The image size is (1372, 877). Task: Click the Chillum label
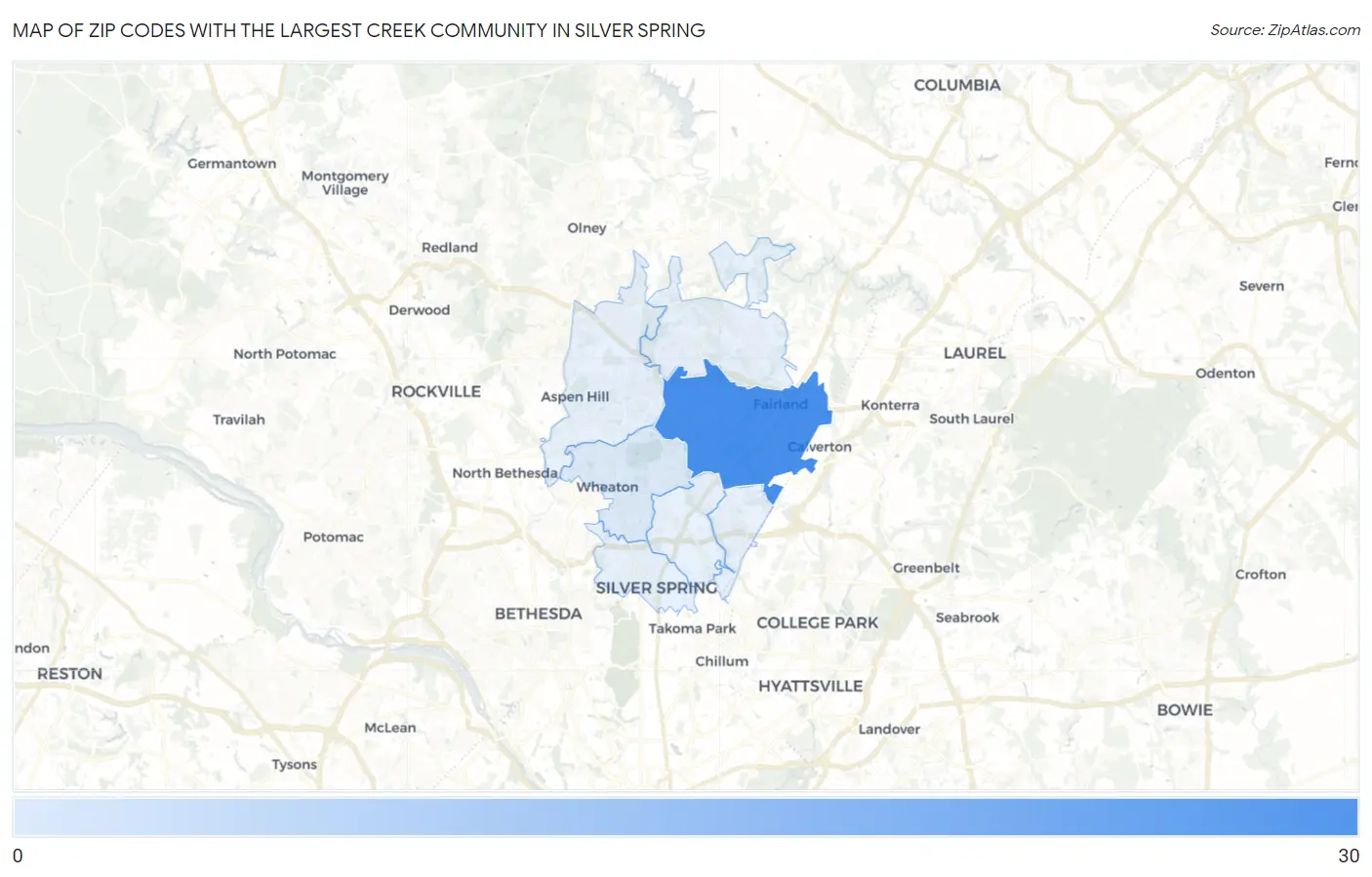[x=721, y=661]
